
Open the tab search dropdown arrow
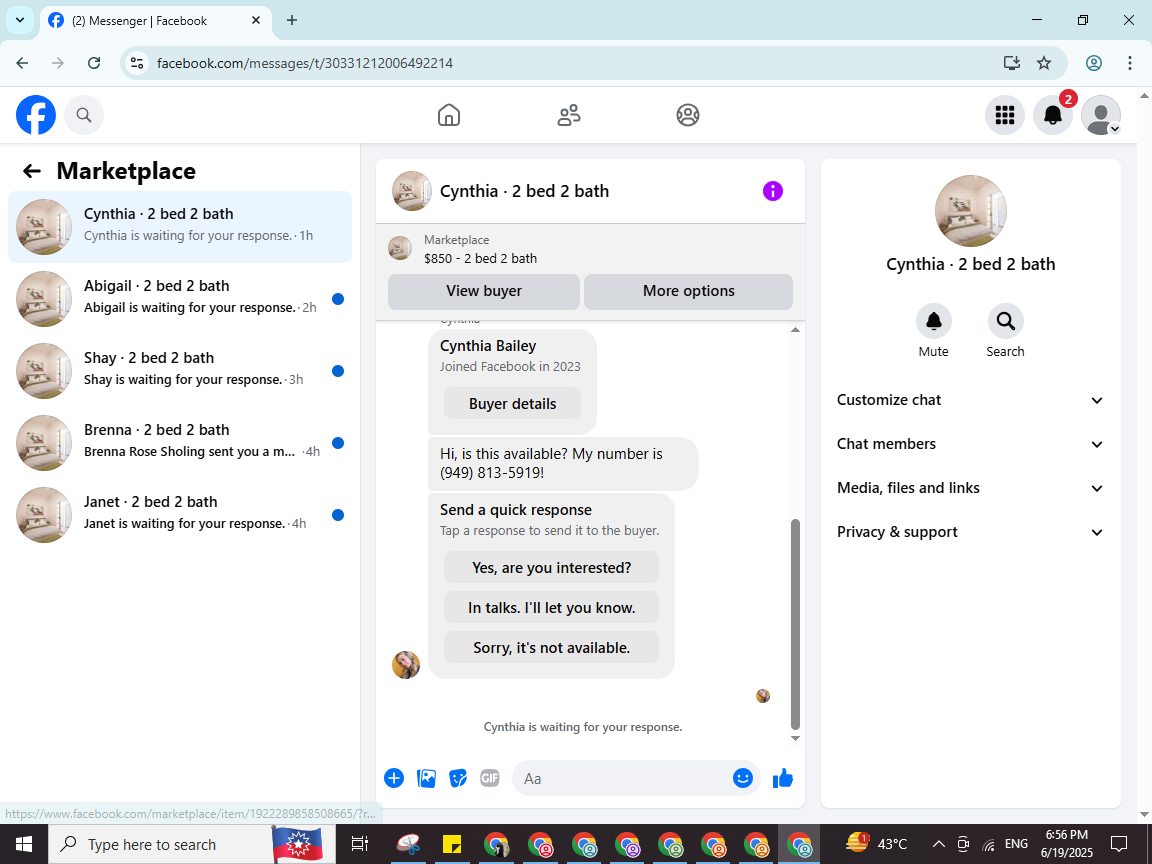point(20,21)
